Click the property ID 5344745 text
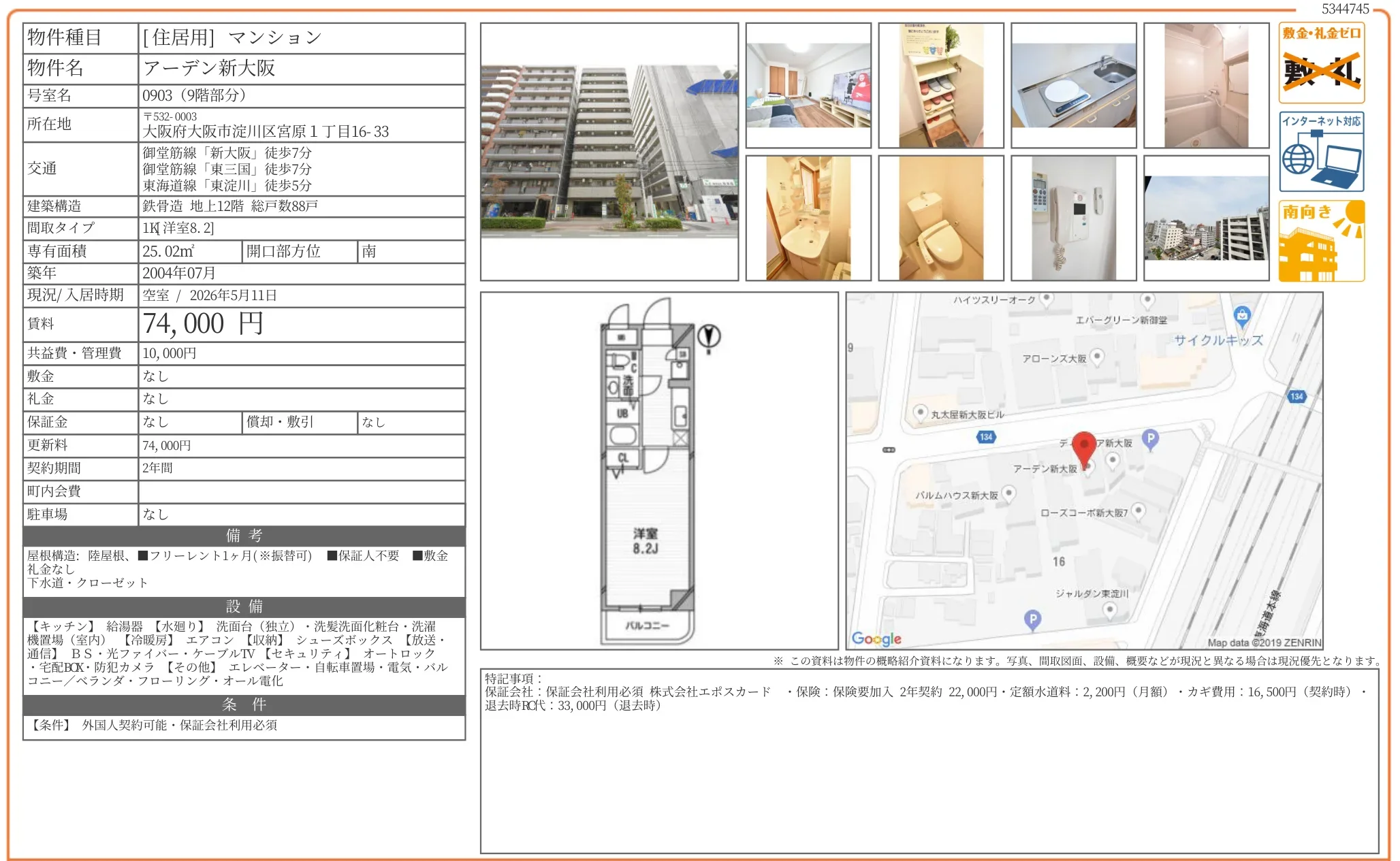Viewport: 1400px width, 861px height. (x=1345, y=9)
